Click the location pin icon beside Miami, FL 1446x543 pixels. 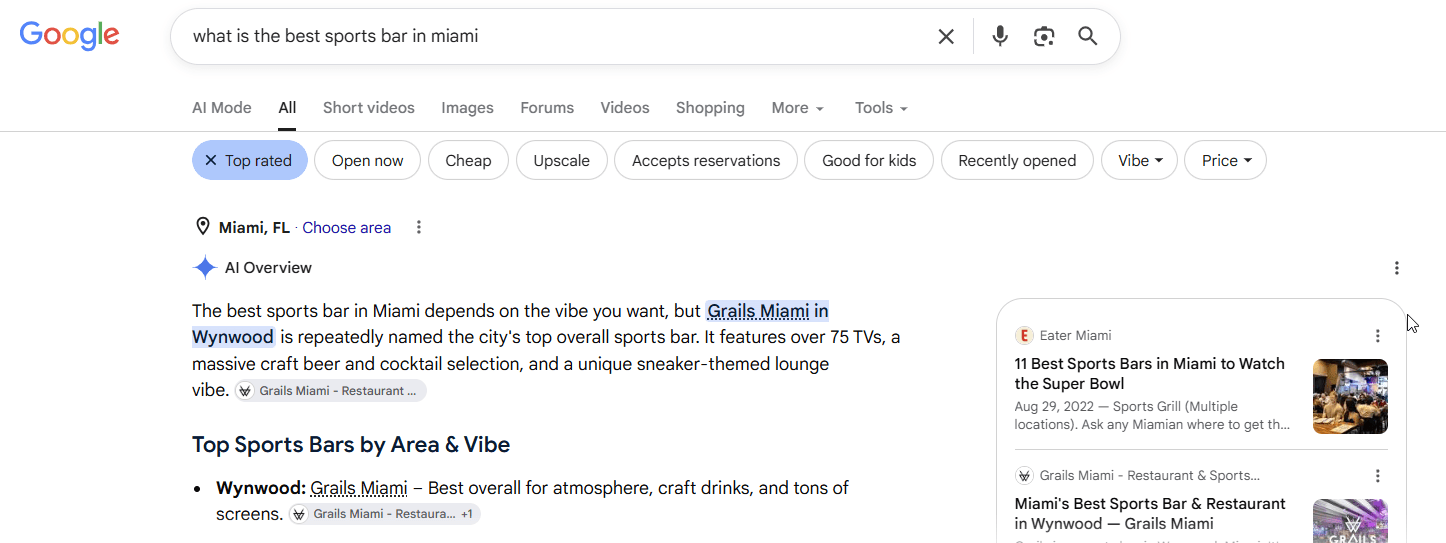pyautogui.click(x=203, y=227)
